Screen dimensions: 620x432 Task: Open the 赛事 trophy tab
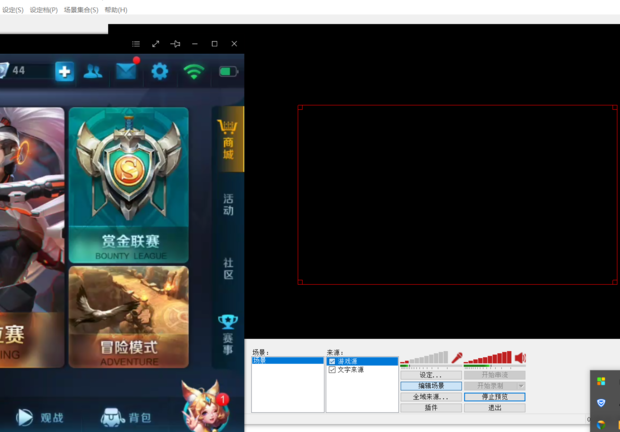229,333
